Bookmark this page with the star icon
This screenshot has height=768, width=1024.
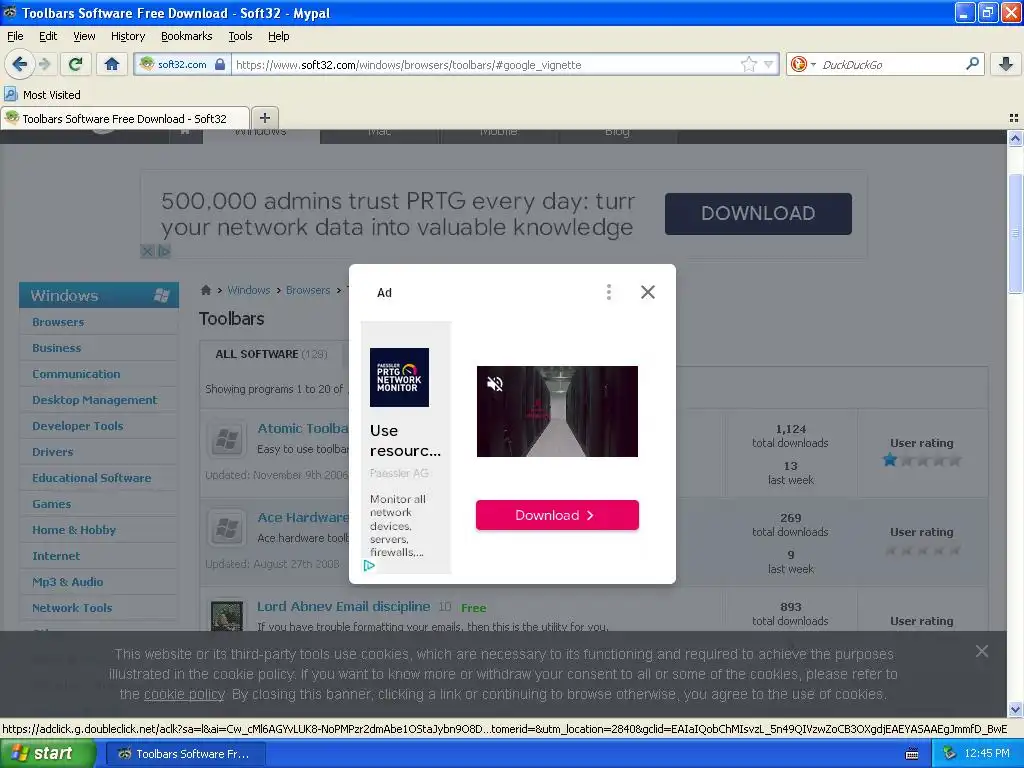(748, 64)
